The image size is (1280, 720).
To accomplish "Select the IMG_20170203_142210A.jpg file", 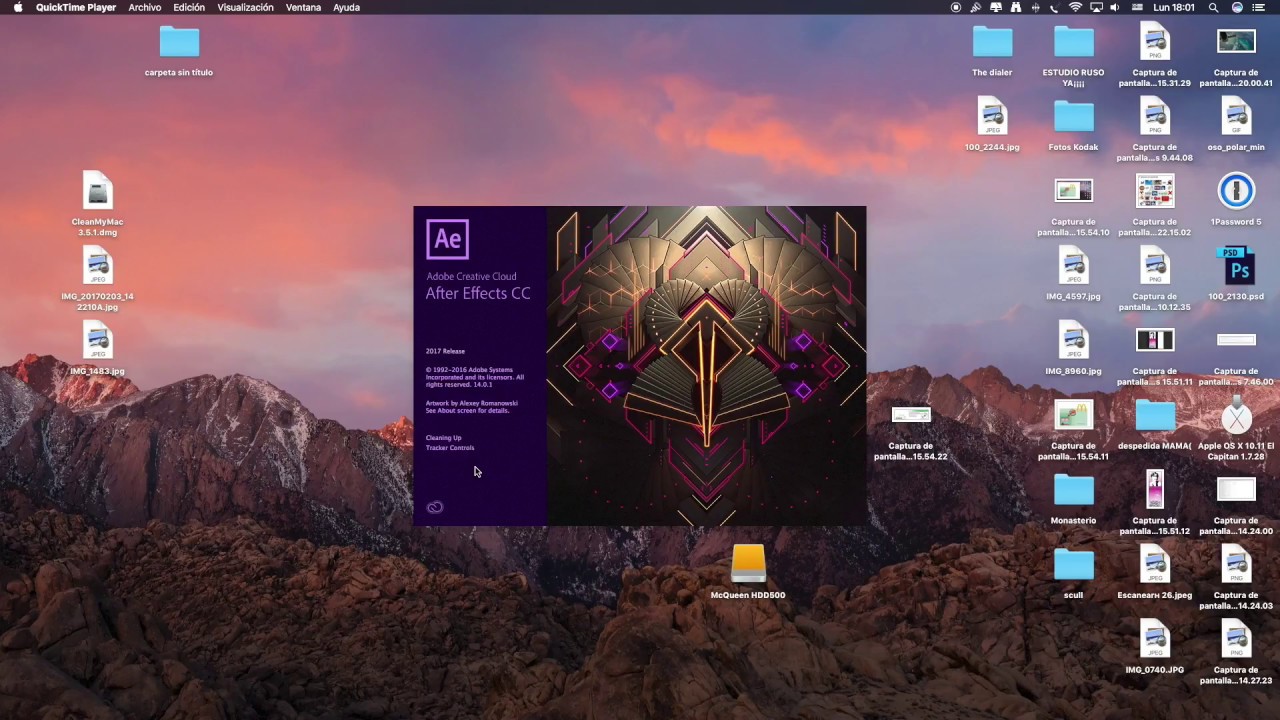I will point(97,265).
